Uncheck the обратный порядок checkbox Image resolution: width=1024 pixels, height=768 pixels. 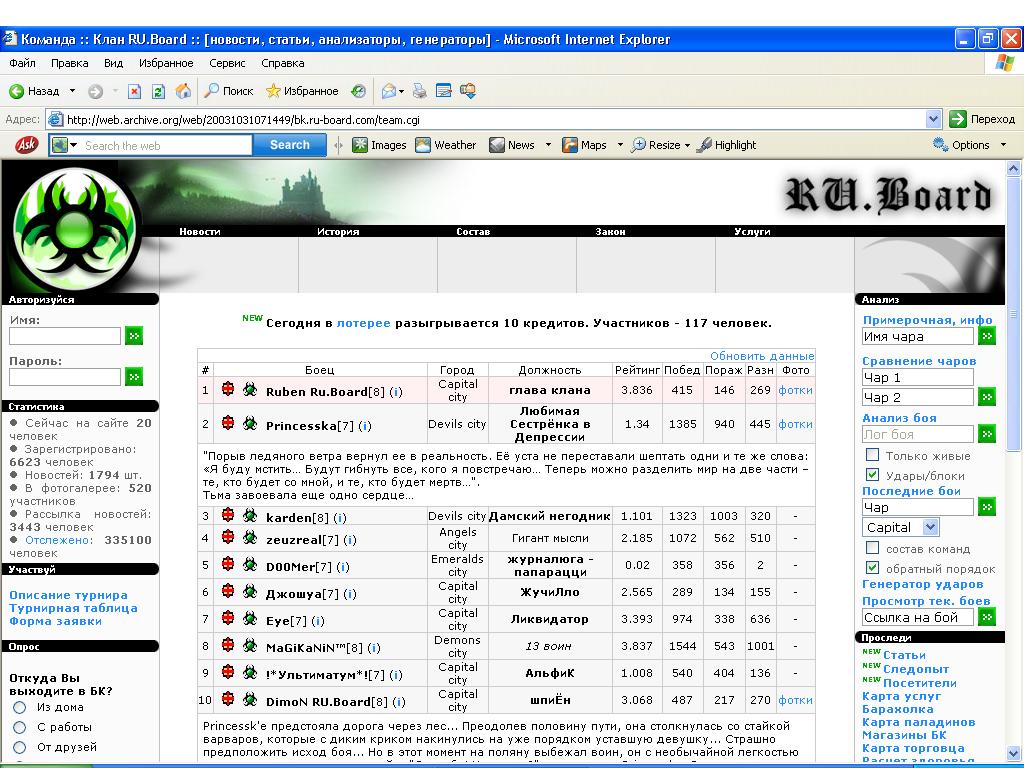(x=872, y=568)
